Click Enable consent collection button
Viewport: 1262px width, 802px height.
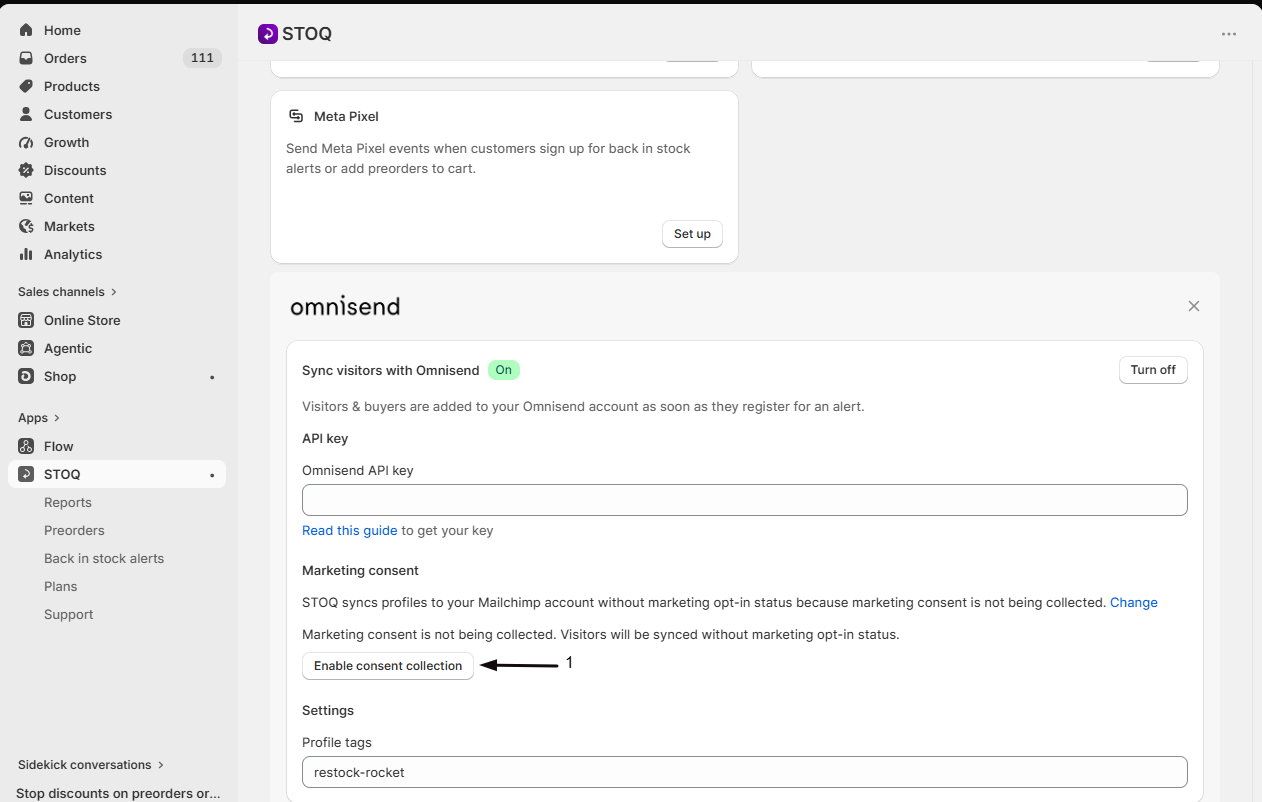click(x=388, y=666)
